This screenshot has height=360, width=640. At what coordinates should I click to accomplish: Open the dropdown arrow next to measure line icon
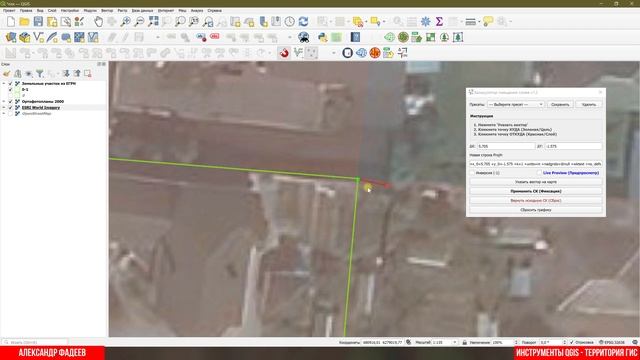479,22
